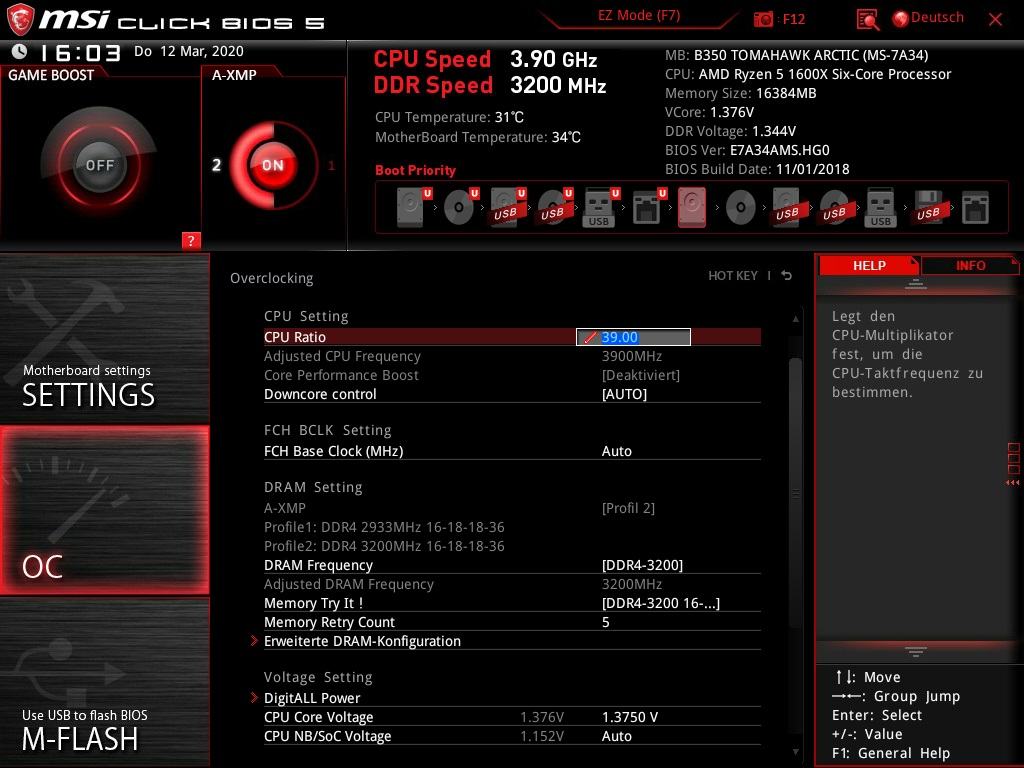The height and width of the screenshot is (768, 1024).
Task: Click the date Do 12 Mar, 2020
Action: (189, 51)
